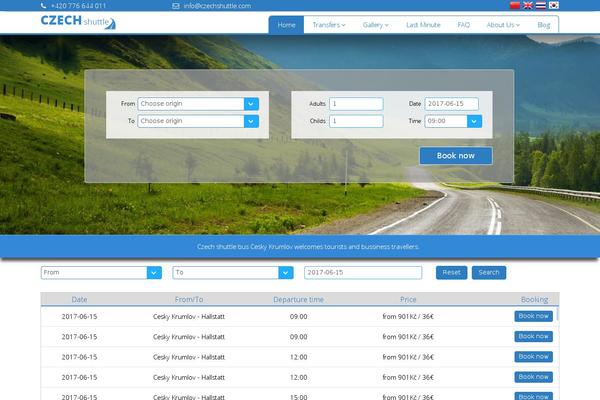Click the Reset button
The image size is (600, 400).
[x=452, y=273]
